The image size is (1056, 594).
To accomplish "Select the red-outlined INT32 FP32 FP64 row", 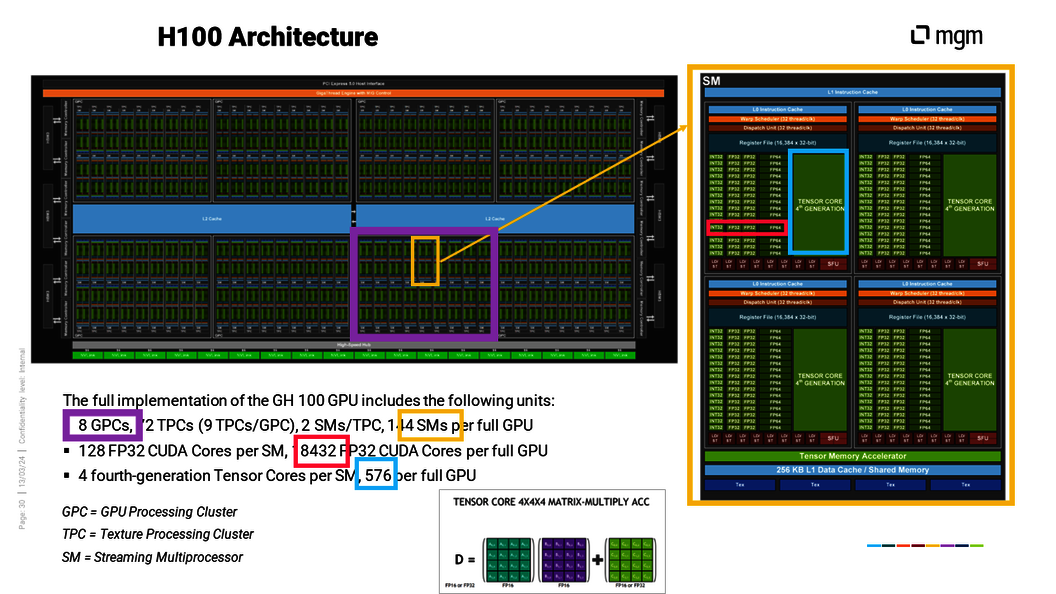I will coord(746,228).
